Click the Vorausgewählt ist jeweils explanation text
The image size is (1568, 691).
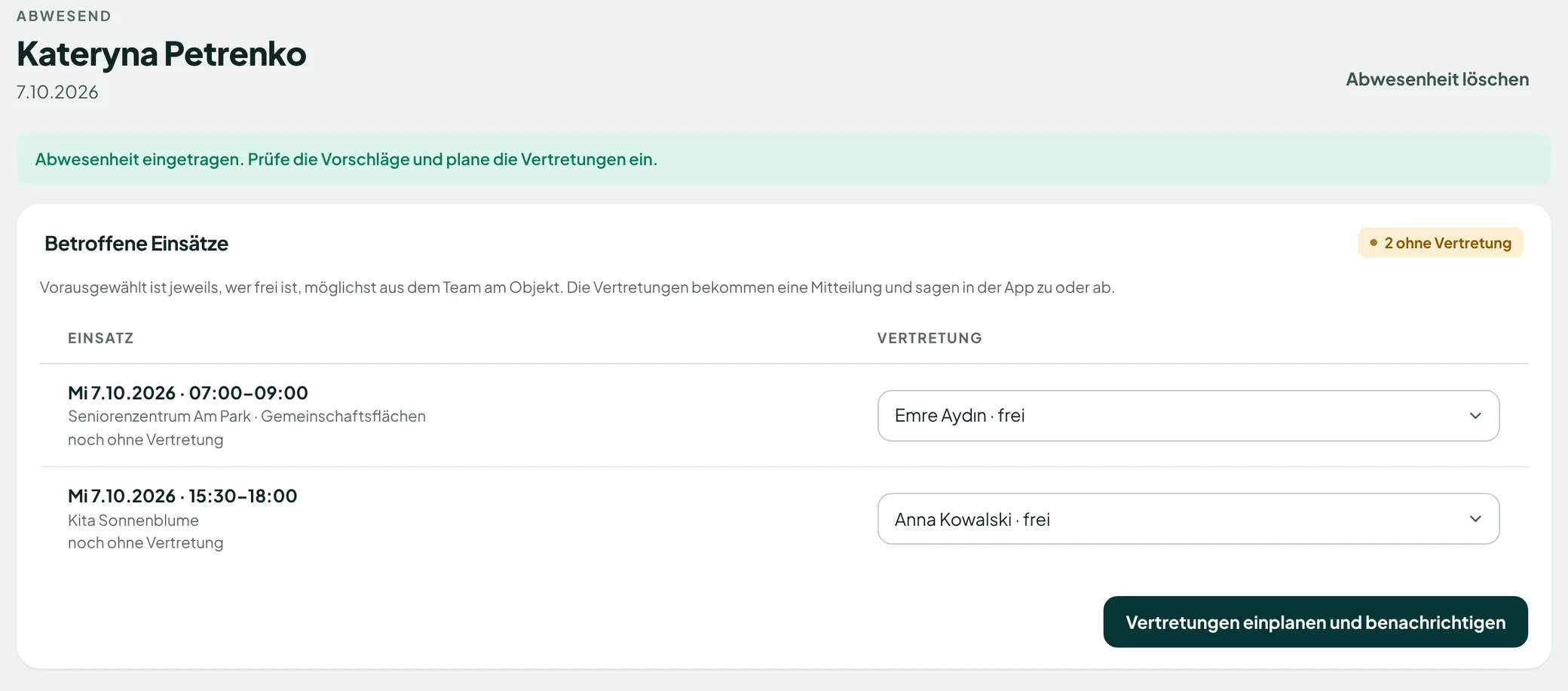[x=577, y=287]
